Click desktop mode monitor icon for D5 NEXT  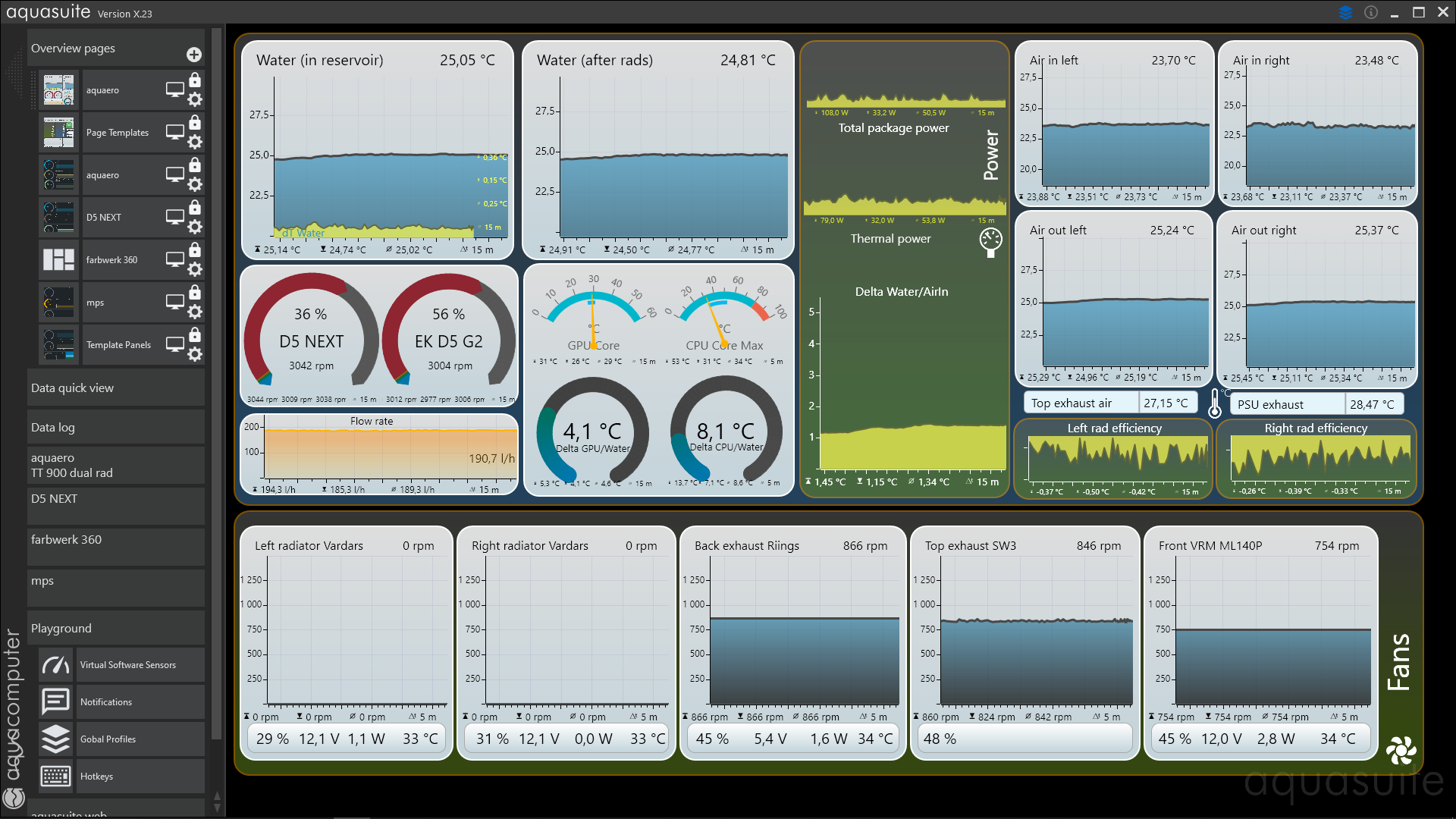pyautogui.click(x=175, y=217)
